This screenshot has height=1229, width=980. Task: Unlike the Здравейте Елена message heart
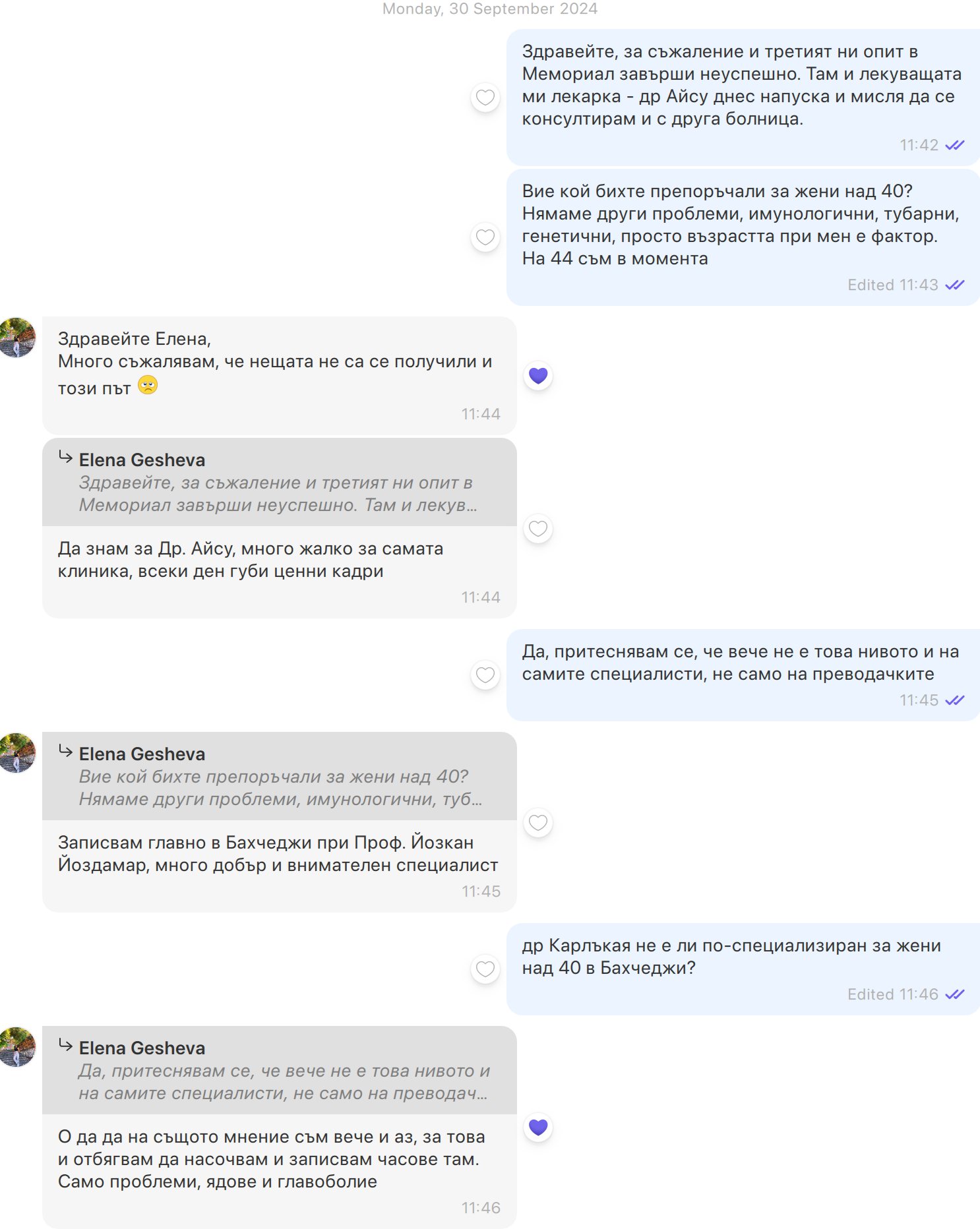coord(538,376)
